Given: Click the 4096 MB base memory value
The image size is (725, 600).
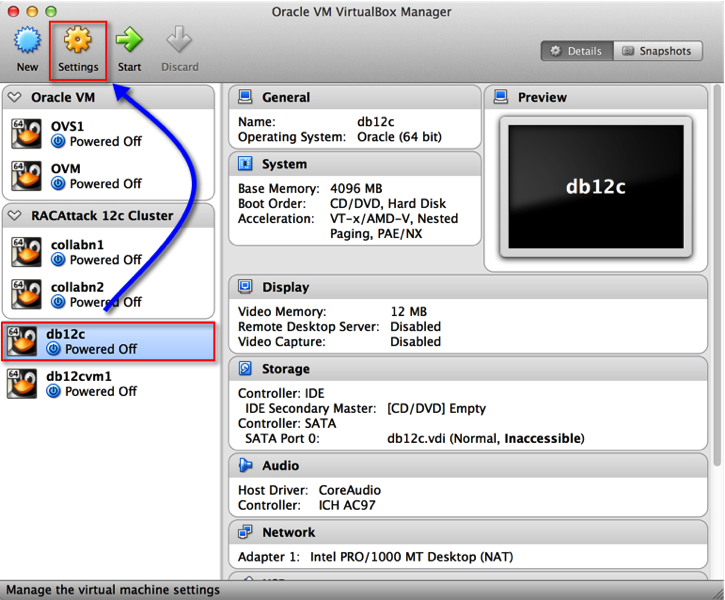Looking at the screenshot, I should tap(356, 189).
